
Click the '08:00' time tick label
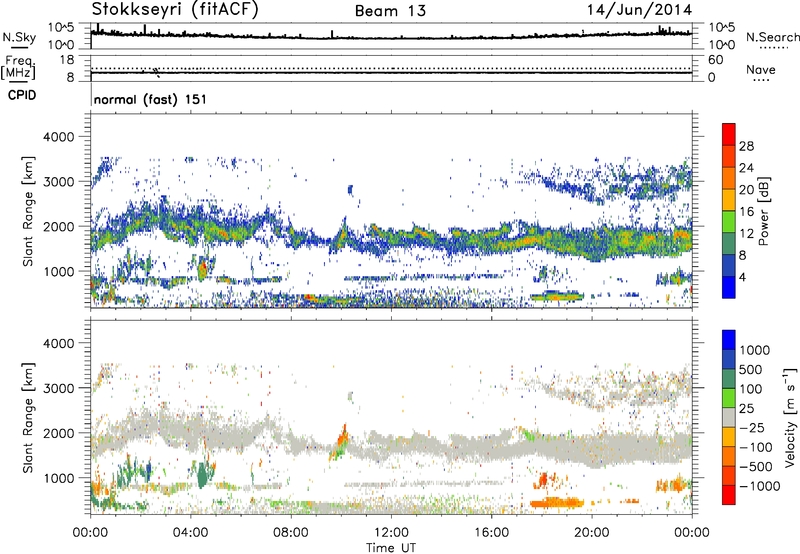(290, 533)
